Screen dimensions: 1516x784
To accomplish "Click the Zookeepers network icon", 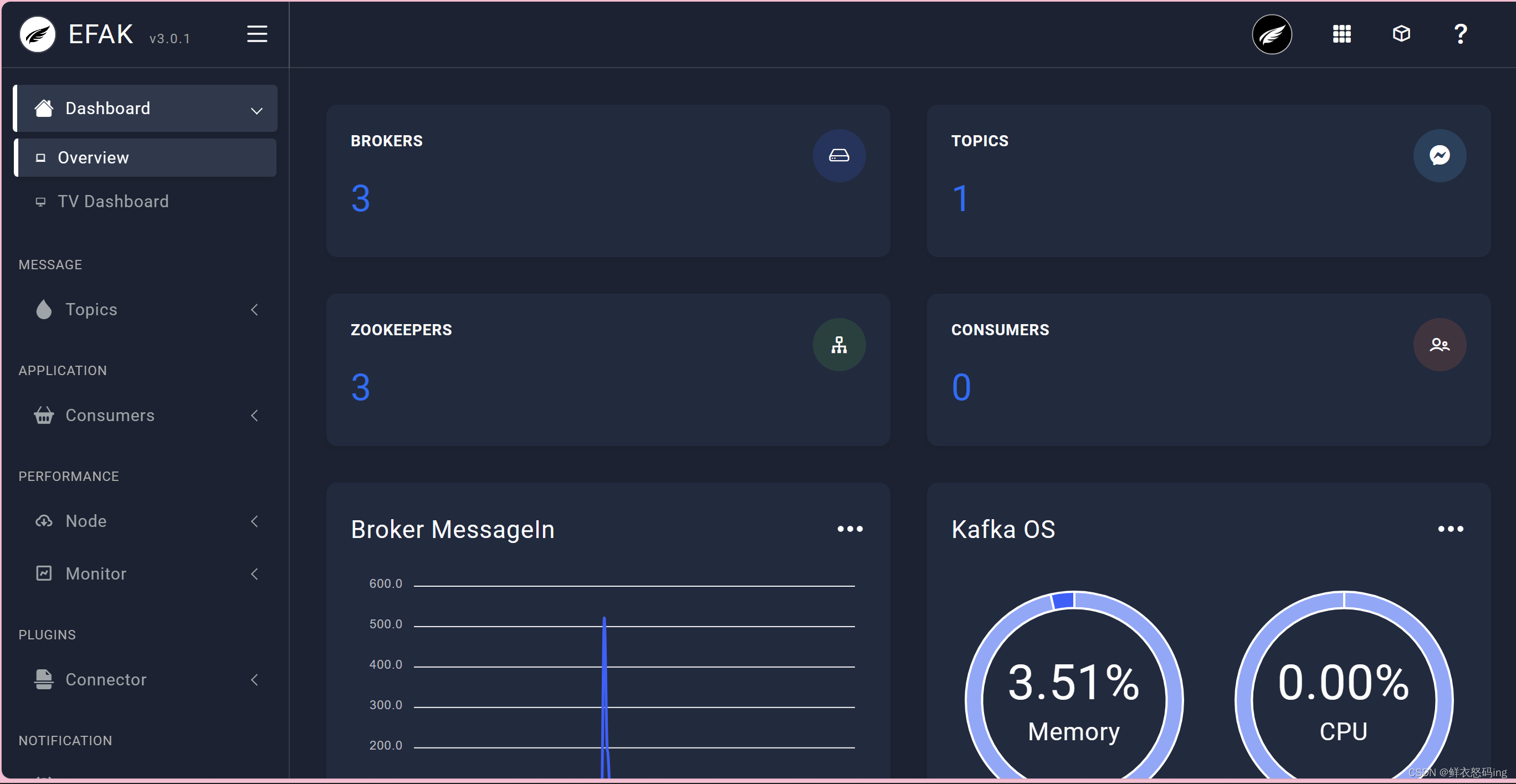I will click(839, 344).
